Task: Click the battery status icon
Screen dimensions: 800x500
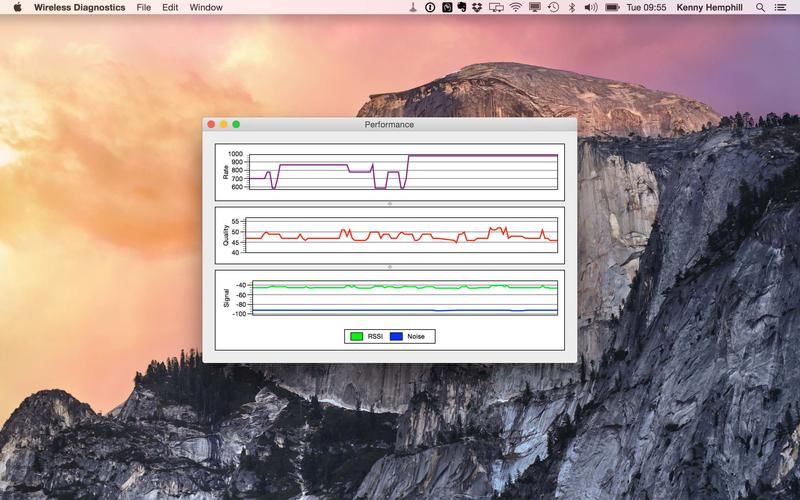Action: tap(612, 7)
